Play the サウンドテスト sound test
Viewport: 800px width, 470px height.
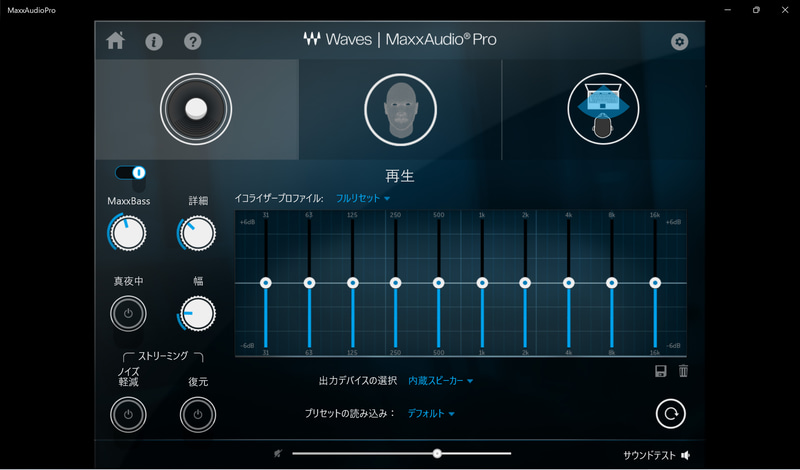click(657, 455)
